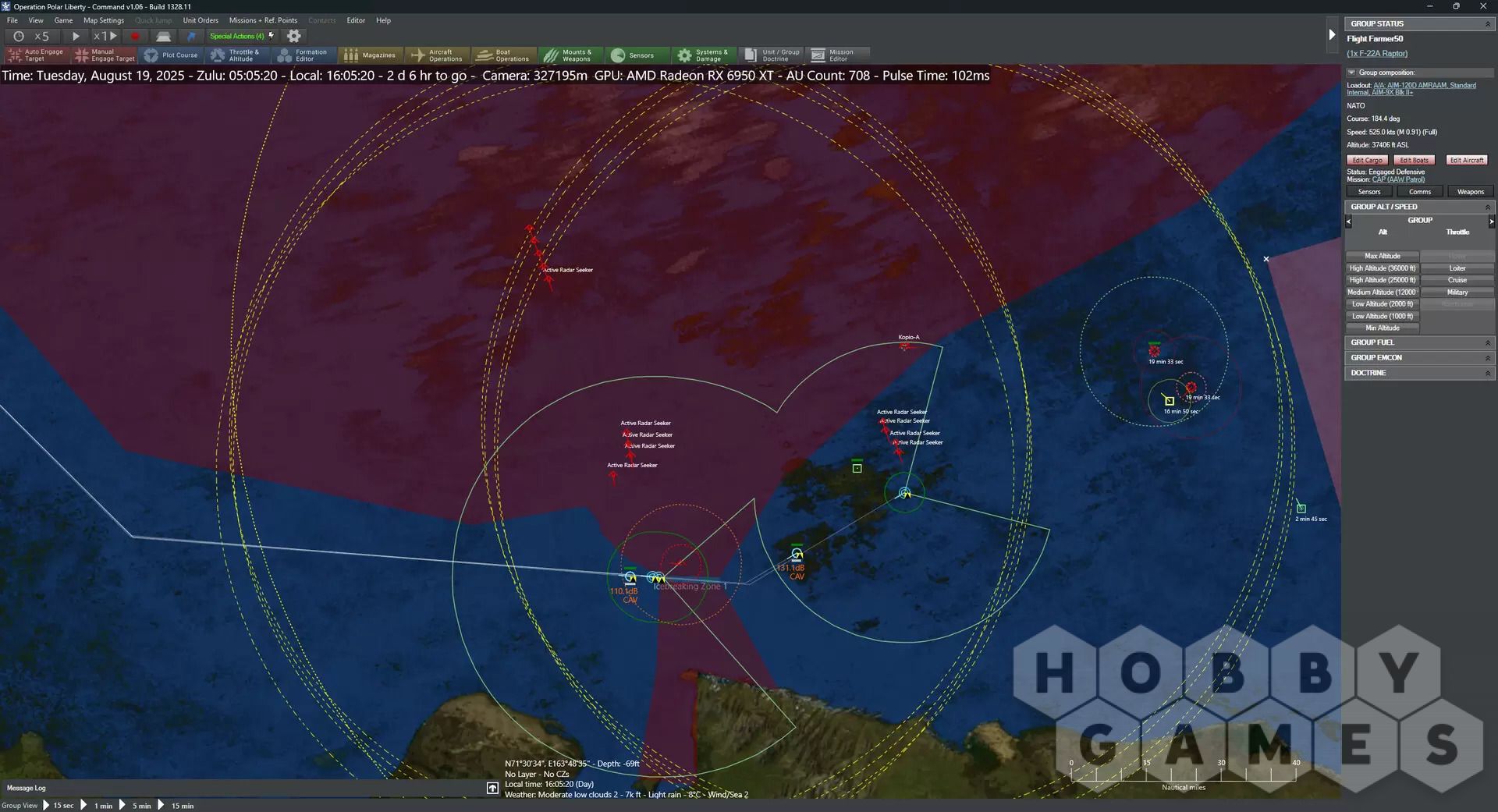1498x812 pixels.
Task: Click the Edit Boats button
Action: point(1414,160)
